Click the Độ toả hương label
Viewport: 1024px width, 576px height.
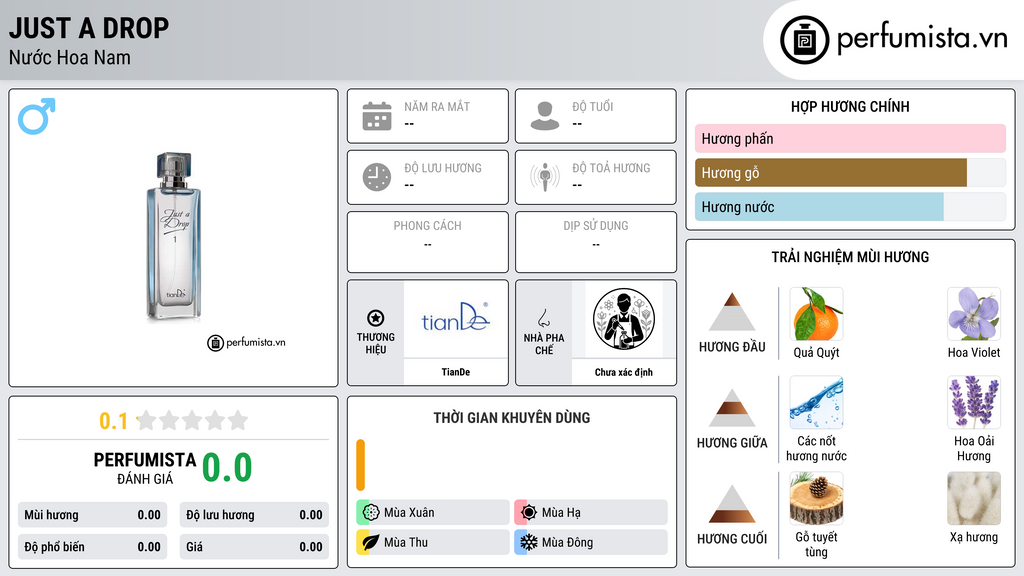(611, 168)
